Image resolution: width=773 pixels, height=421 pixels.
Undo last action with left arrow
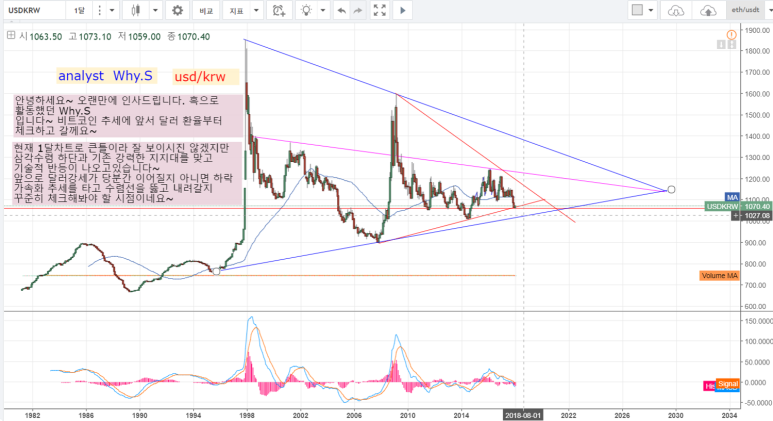pos(341,10)
